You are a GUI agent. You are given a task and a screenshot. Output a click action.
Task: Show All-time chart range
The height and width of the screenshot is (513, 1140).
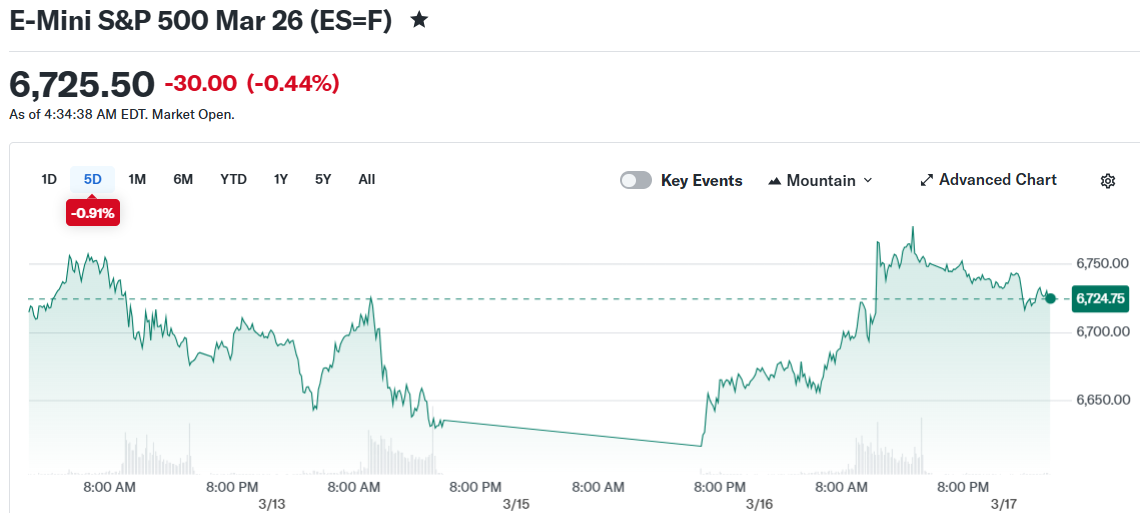tap(367, 179)
